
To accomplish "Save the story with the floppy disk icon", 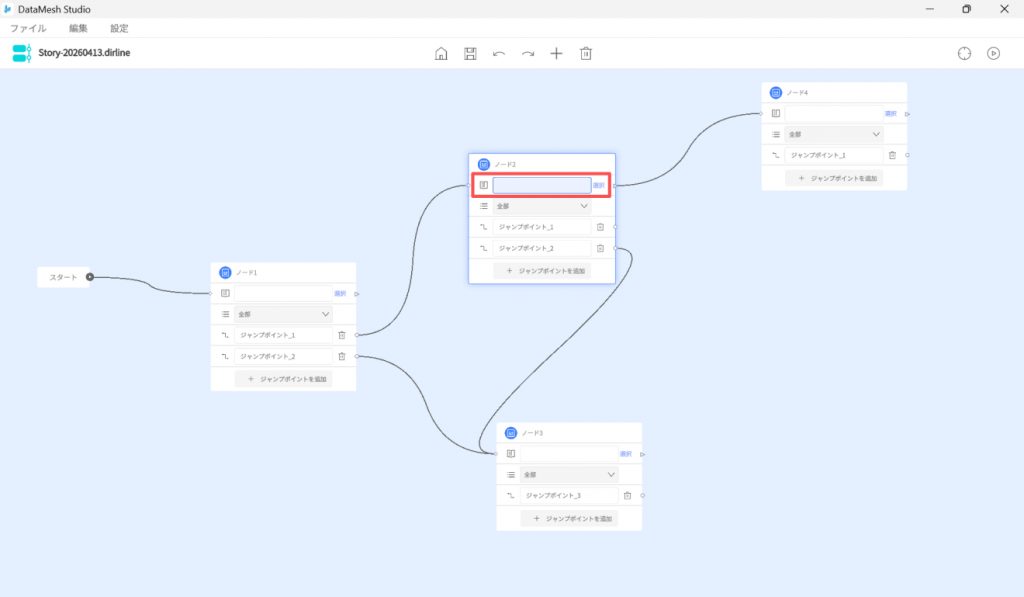I will coord(470,53).
